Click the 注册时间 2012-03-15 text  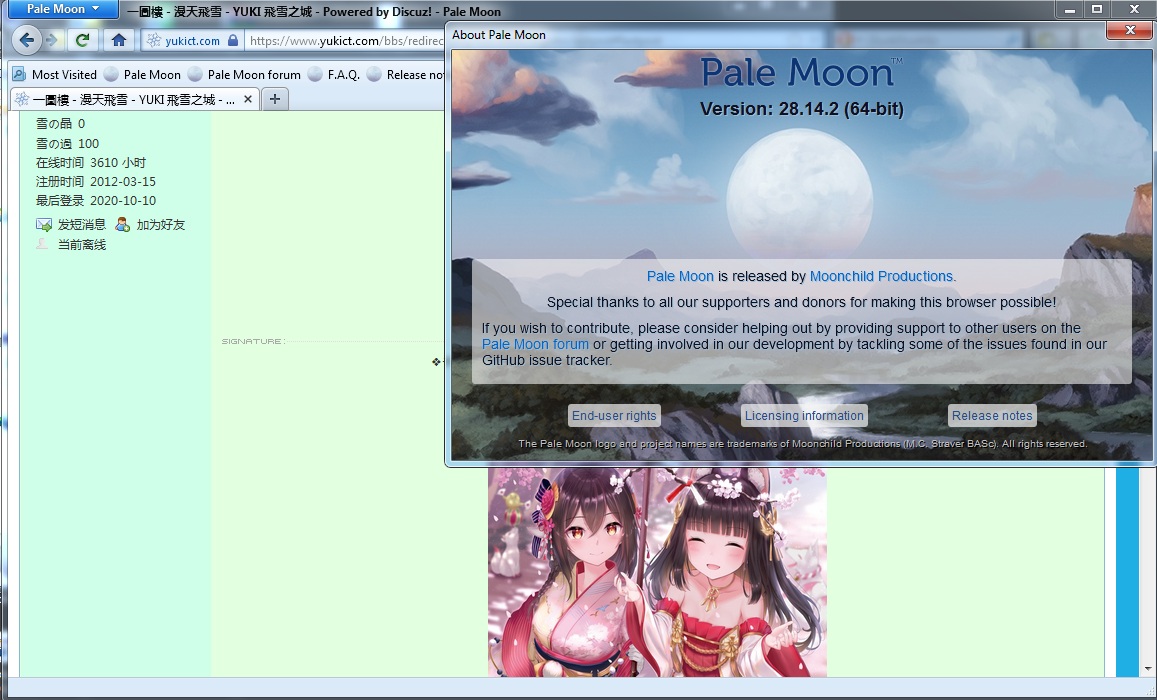point(96,181)
